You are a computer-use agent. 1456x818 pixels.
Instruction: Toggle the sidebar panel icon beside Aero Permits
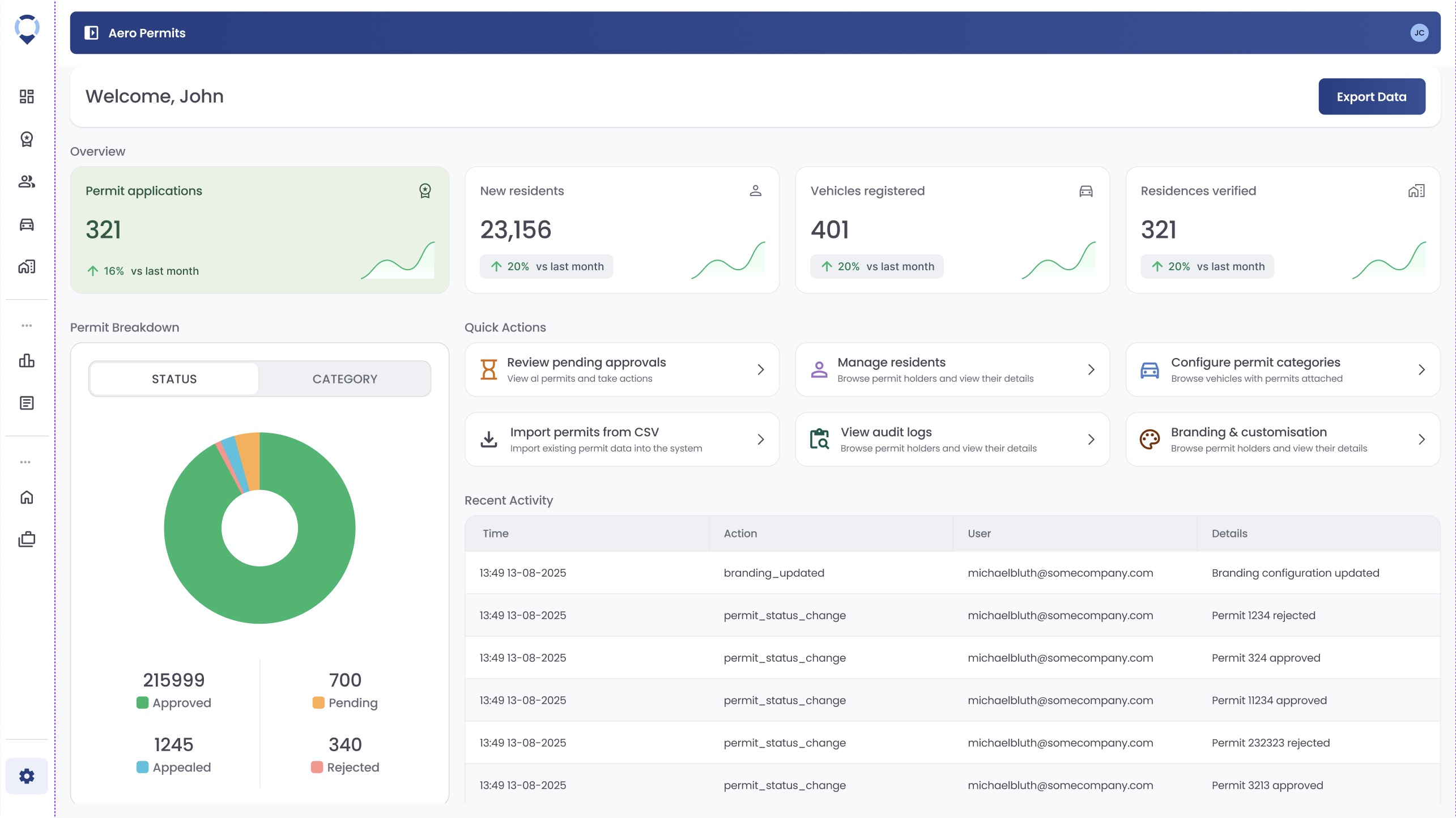(x=91, y=33)
